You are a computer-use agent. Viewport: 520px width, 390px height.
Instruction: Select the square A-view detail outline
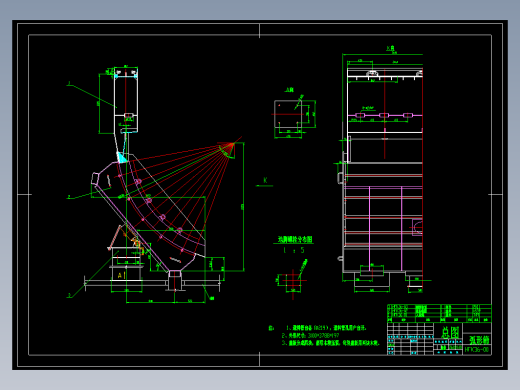point(288,114)
